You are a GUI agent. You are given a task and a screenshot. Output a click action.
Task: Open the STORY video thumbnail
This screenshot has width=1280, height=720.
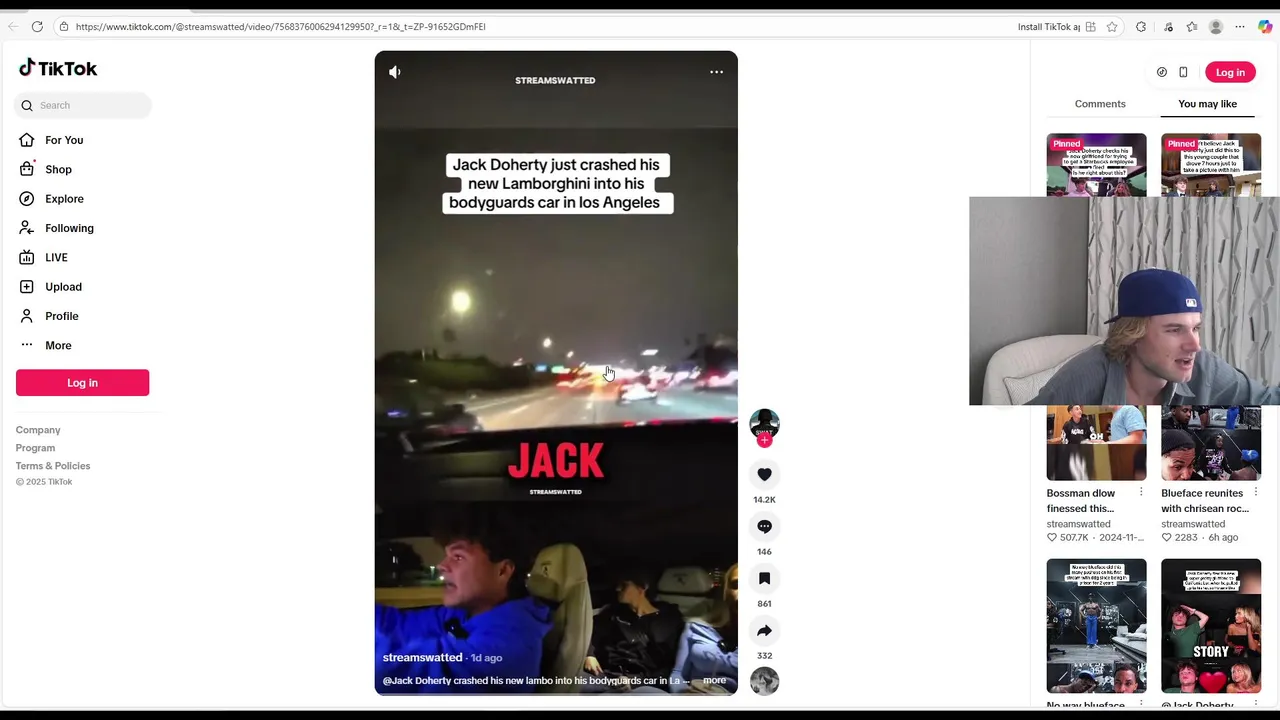(1211, 626)
